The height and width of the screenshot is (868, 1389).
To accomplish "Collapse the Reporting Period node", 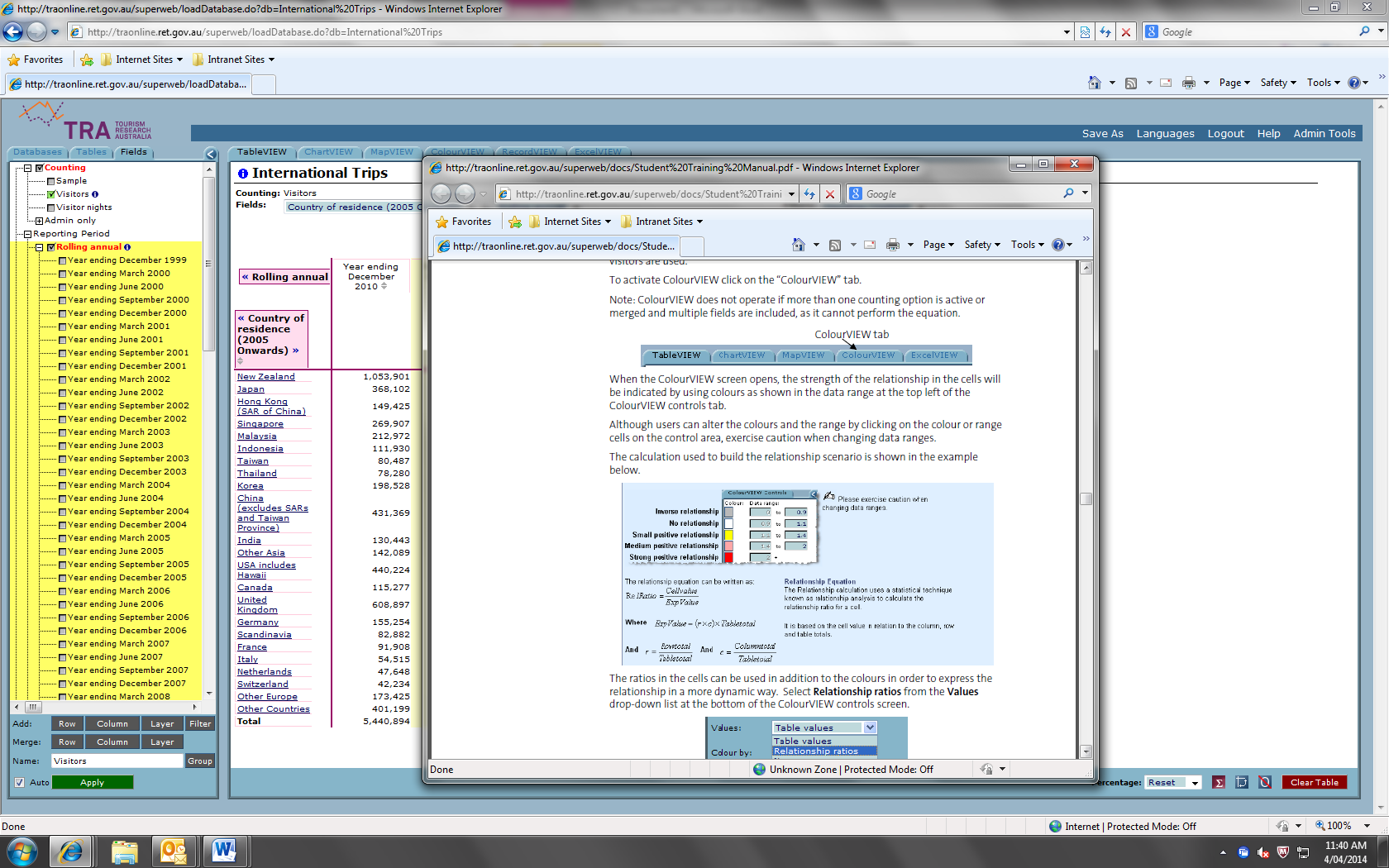I will pyautogui.click(x=27, y=234).
